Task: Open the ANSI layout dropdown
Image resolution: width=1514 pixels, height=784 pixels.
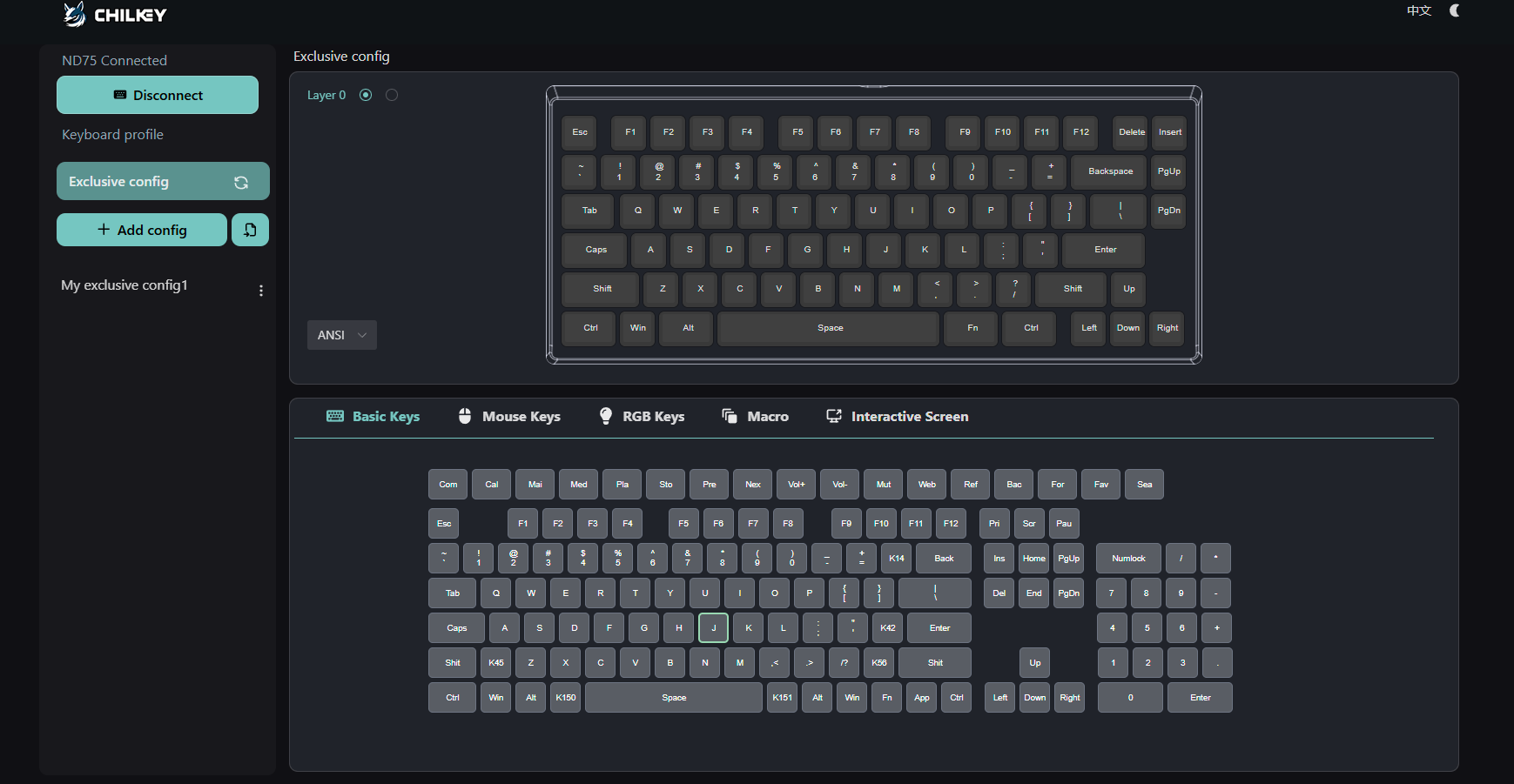Action: 342,335
